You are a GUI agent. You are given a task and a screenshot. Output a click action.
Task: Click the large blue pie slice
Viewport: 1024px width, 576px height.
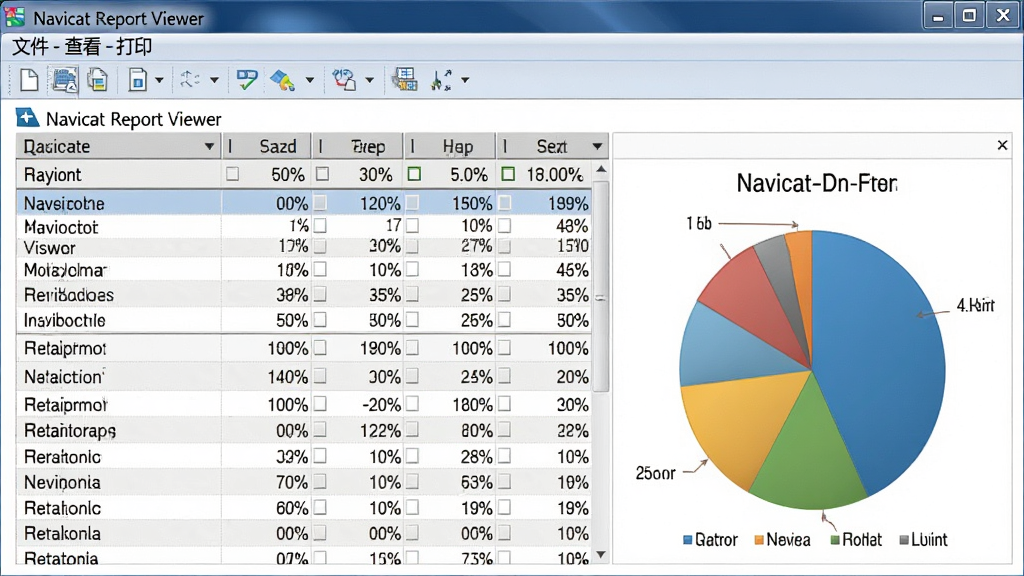click(882, 353)
